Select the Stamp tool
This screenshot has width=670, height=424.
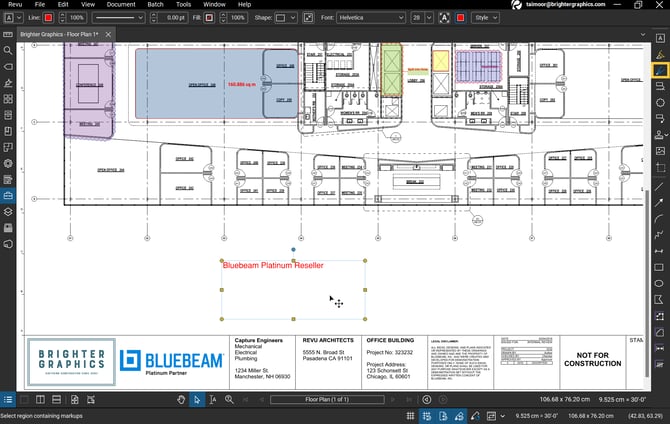pyautogui.click(x=658, y=135)
